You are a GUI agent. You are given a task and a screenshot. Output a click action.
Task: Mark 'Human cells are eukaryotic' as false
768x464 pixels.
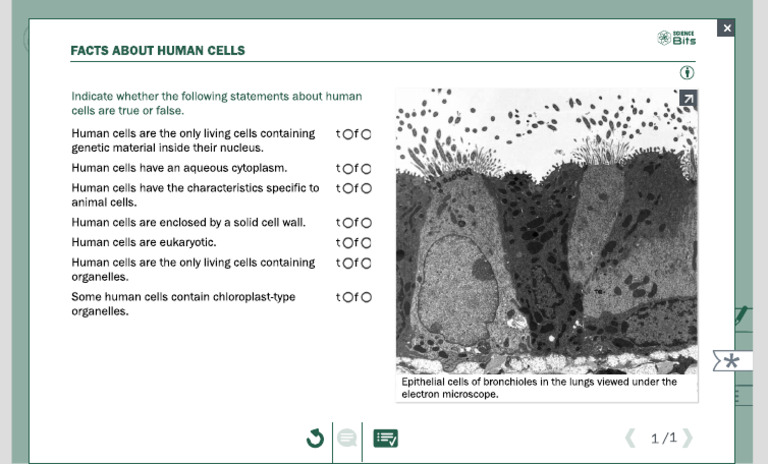[x=366, y=243]
